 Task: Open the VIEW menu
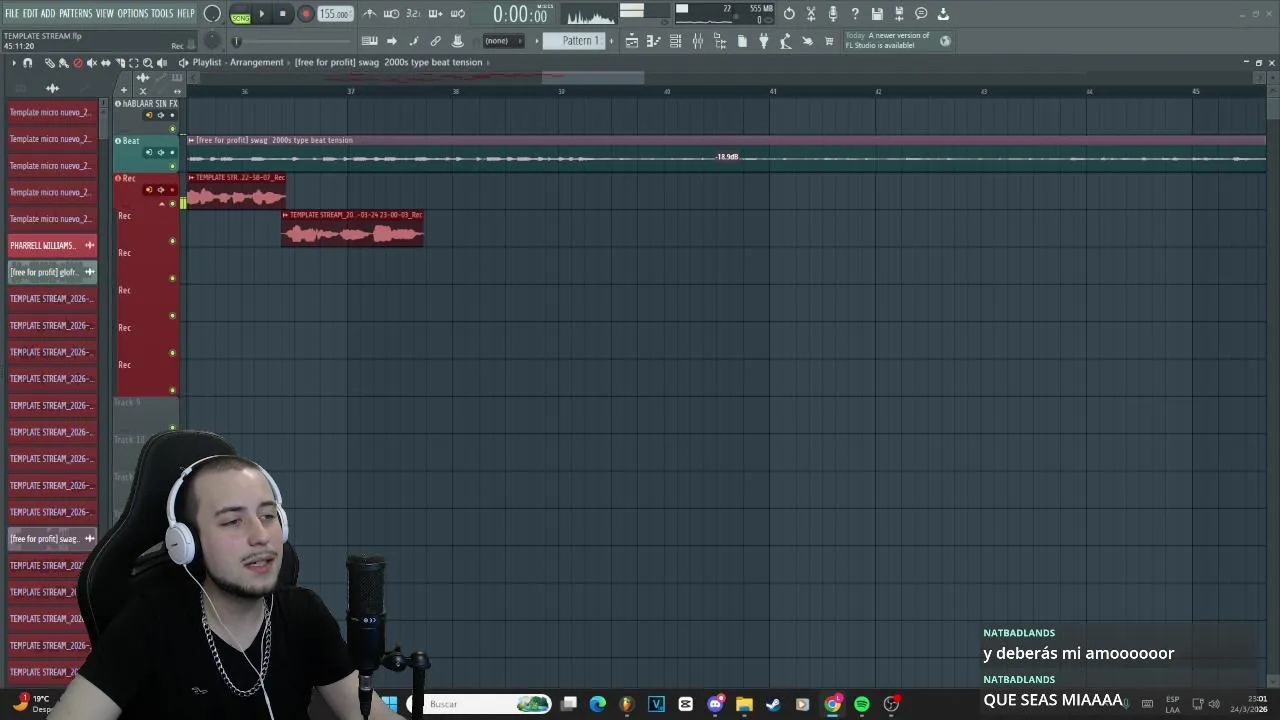click(x=105, y=14)
